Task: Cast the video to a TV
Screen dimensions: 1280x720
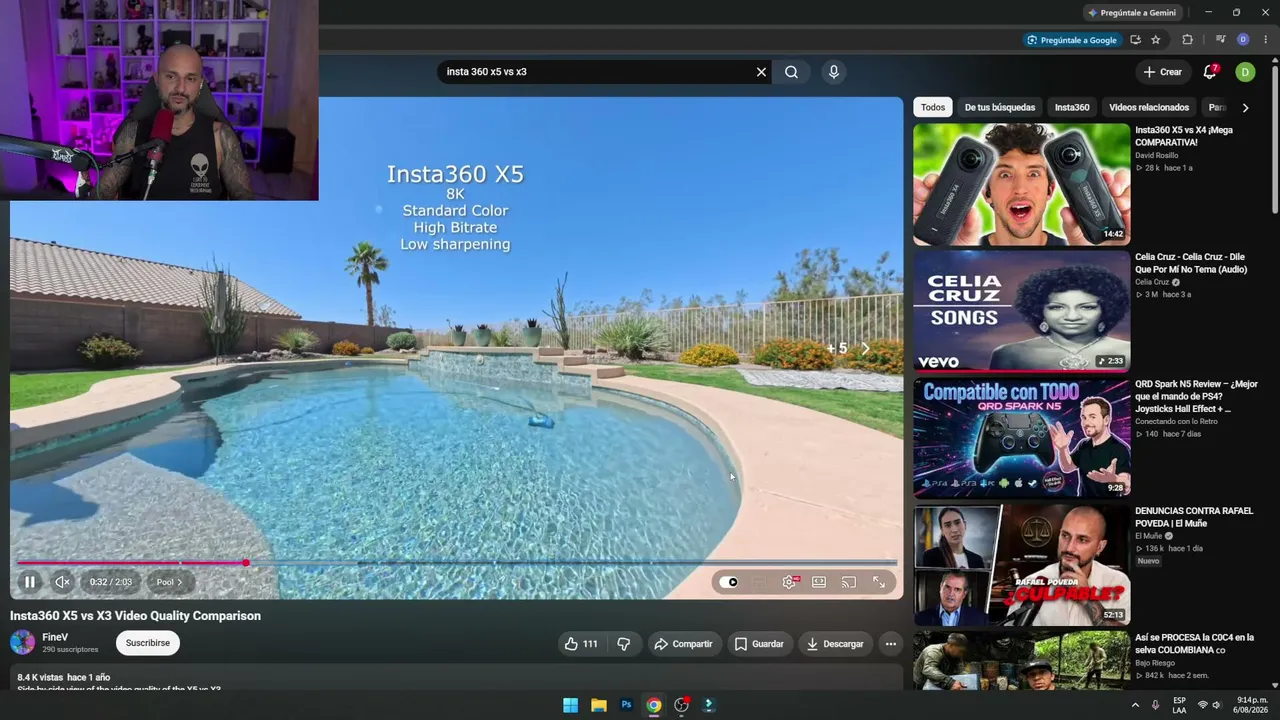Action: point(849,582)
